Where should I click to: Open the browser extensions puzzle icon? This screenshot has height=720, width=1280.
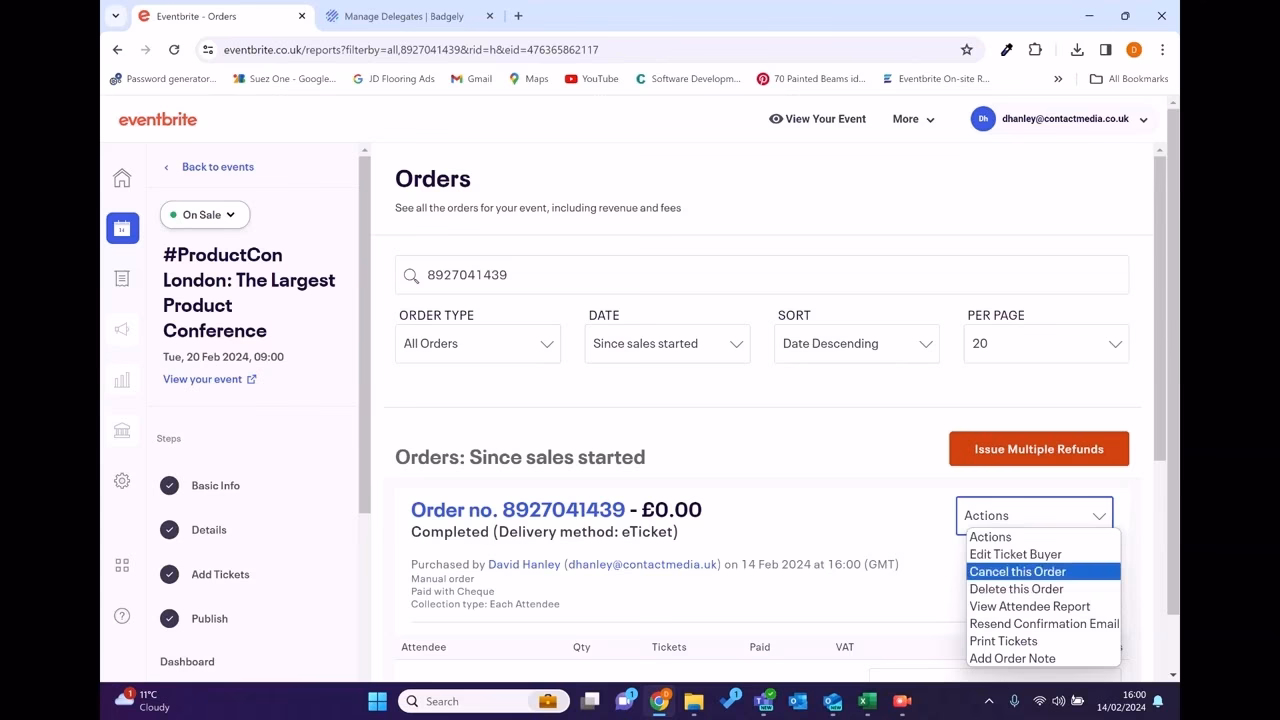1035,49
